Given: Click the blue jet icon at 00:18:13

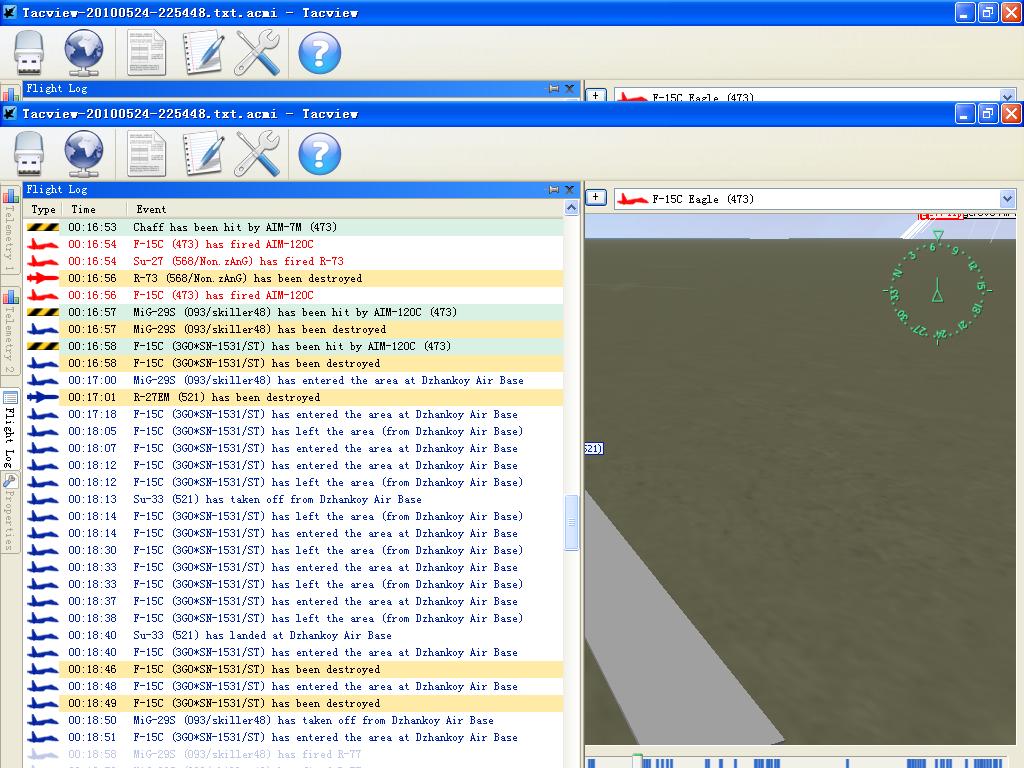Looking at the screenshot, I should coord(42,499).
